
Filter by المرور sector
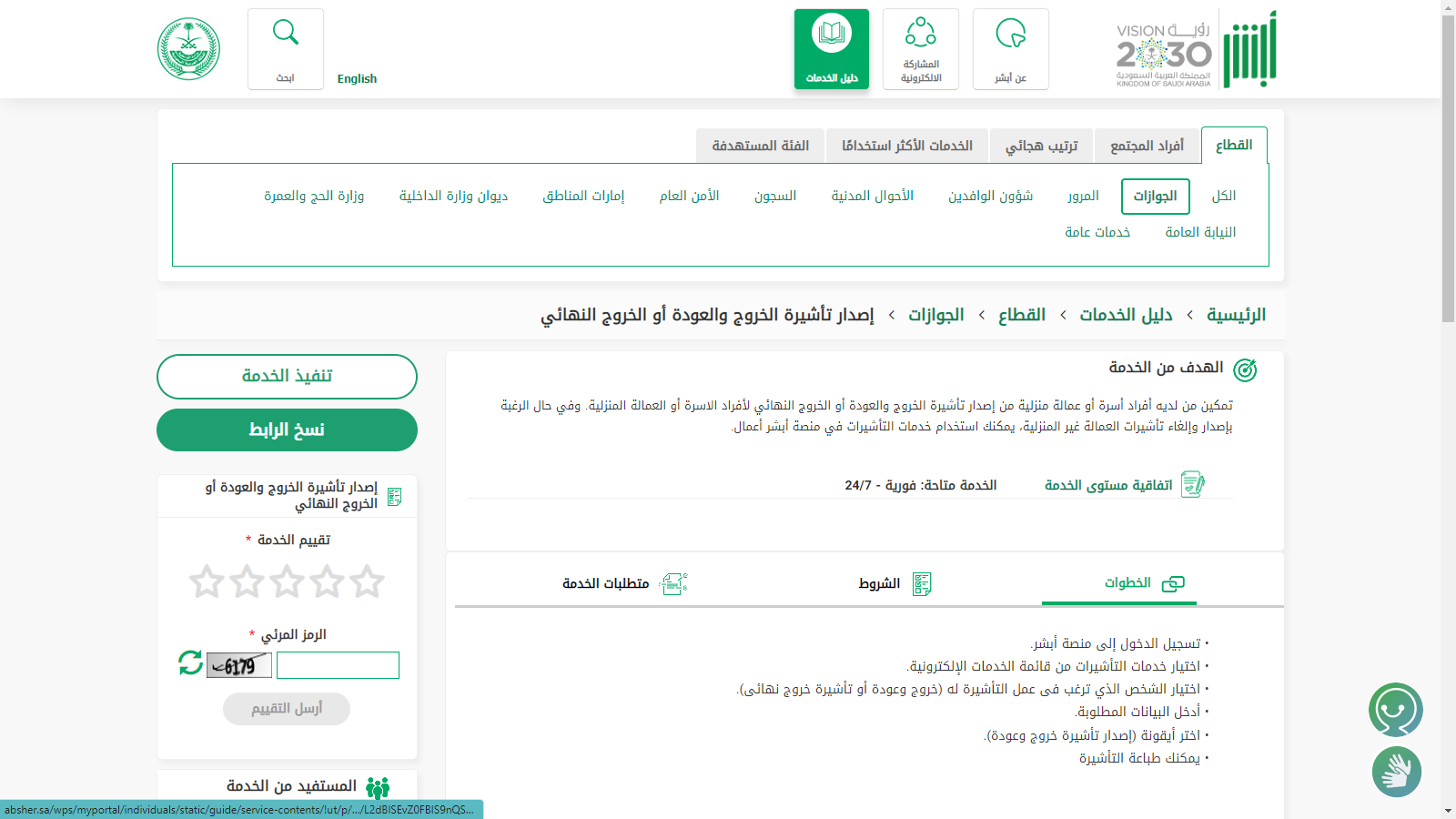click(1083, 196)
